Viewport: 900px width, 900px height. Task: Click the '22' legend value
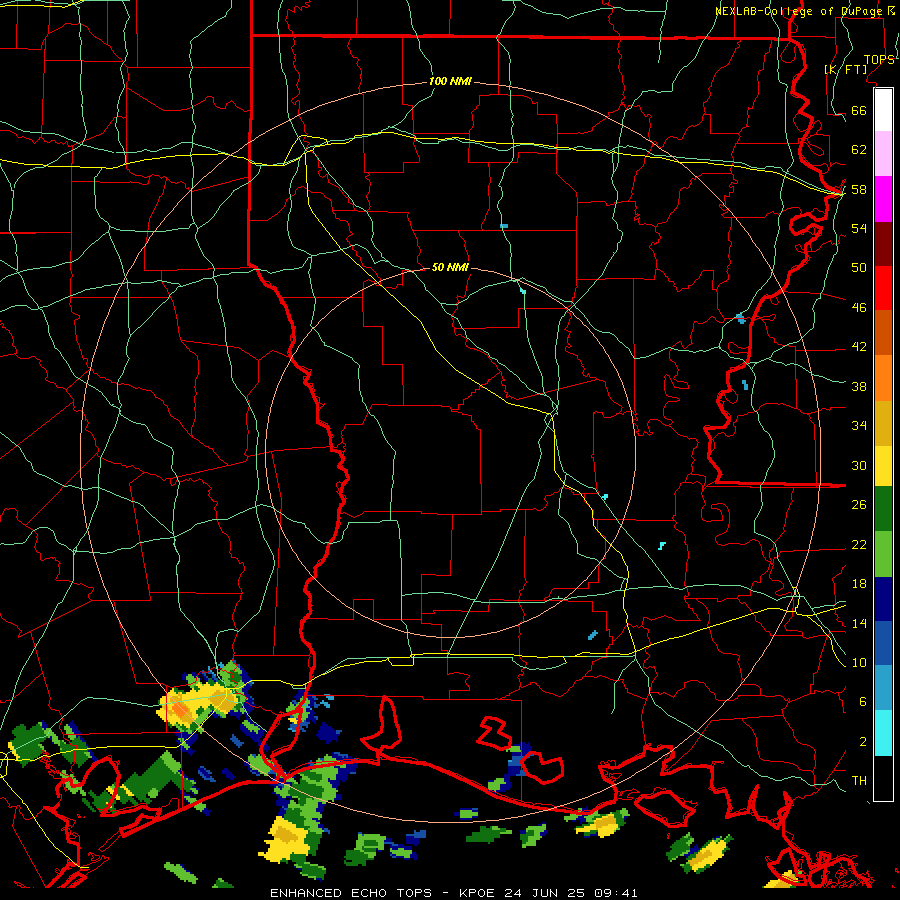click(x=859, y=545)
